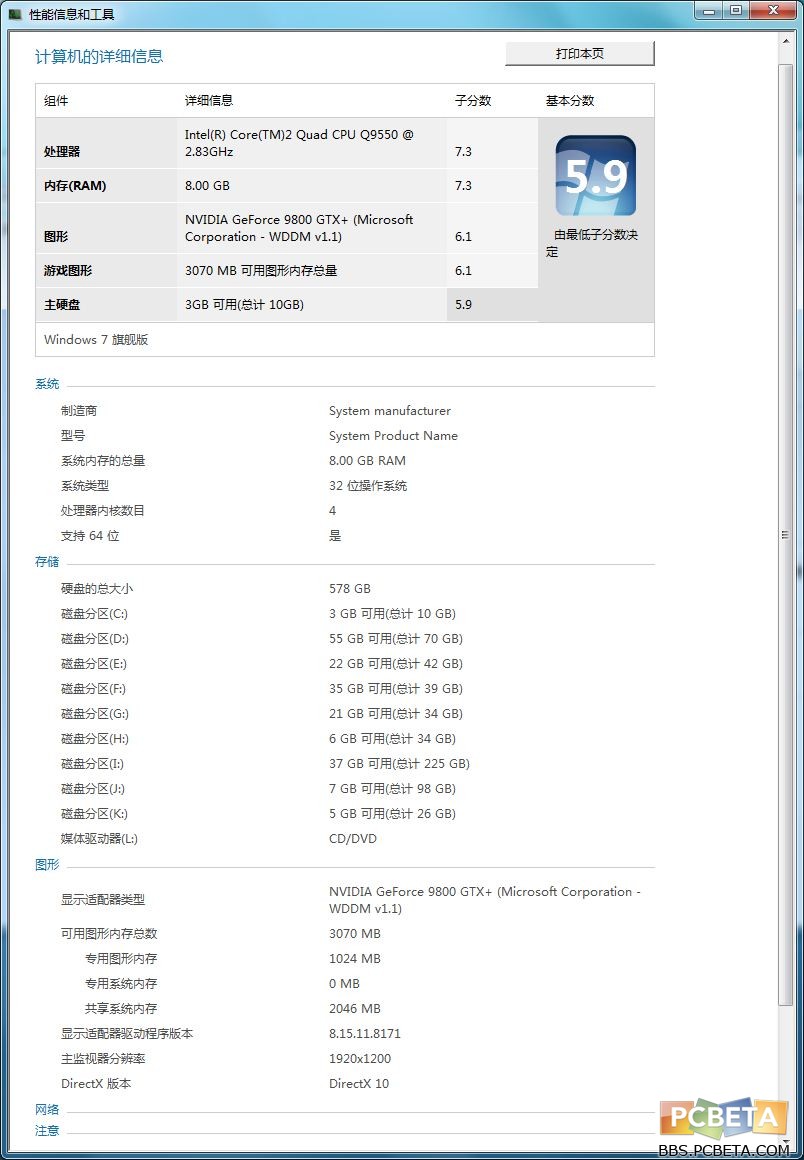Click the 媒体驱动器(L:) label
Viewport: 804px width, 1160px height.
(99, 839)
